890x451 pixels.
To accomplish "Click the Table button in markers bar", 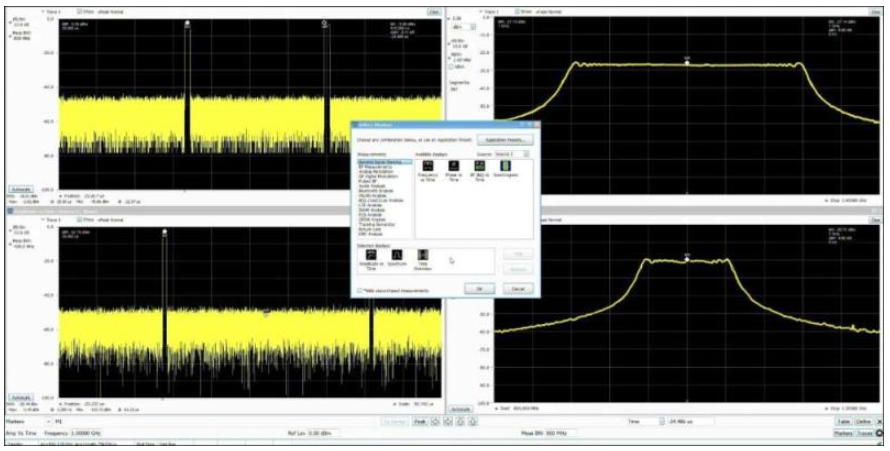I will point(842,422).
